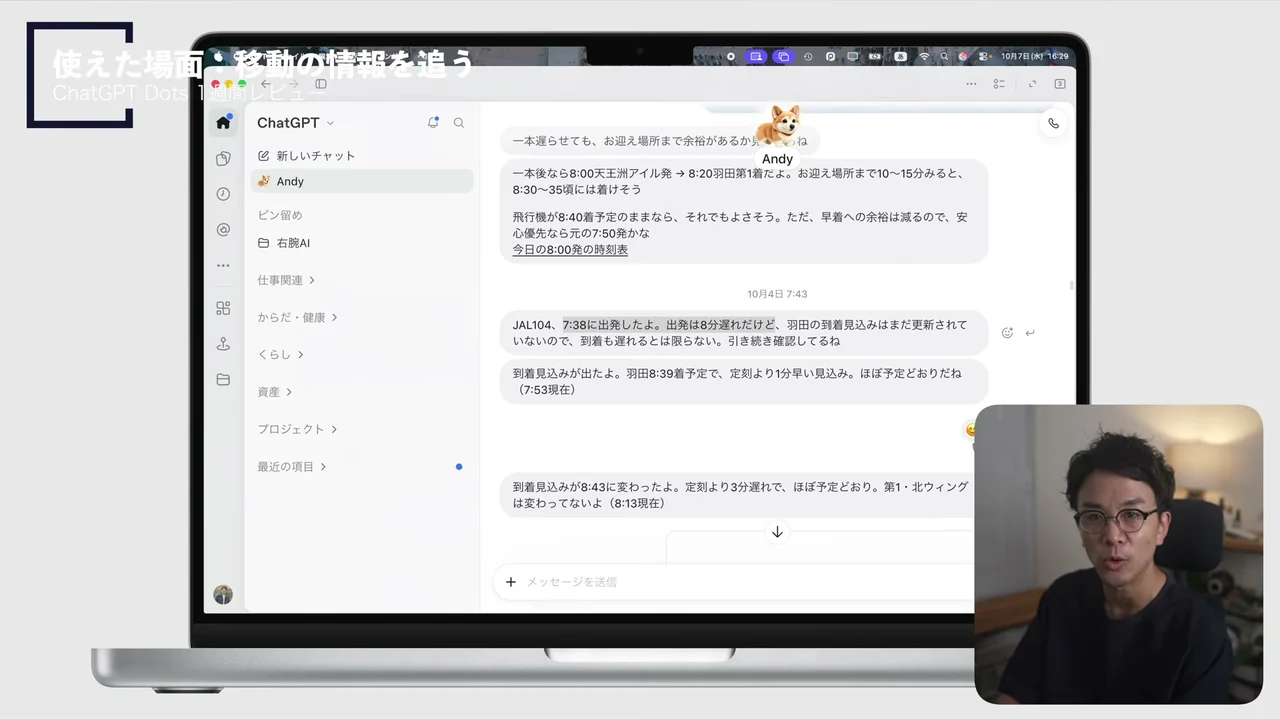1280x720 pixels.
Task: Click the joystick-shaped icon in left rail
Action: (223, 344)
